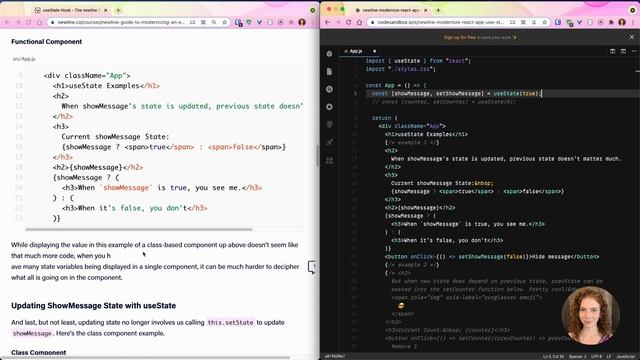This screenshot has width=640, height=360.
Task: Click 'useState(true)' in the editor line 5
Action: (516, 93)
